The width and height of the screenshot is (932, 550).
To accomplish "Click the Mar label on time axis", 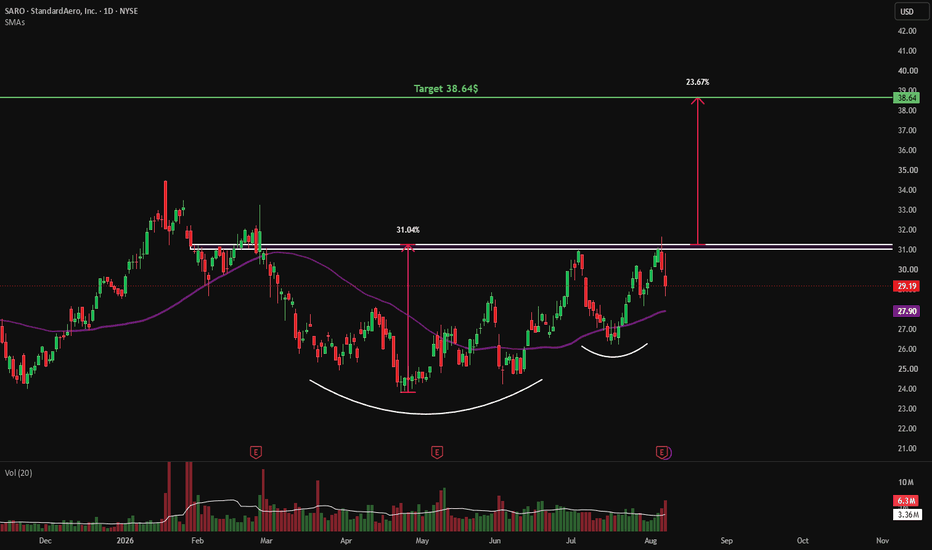I will [266, 540].
